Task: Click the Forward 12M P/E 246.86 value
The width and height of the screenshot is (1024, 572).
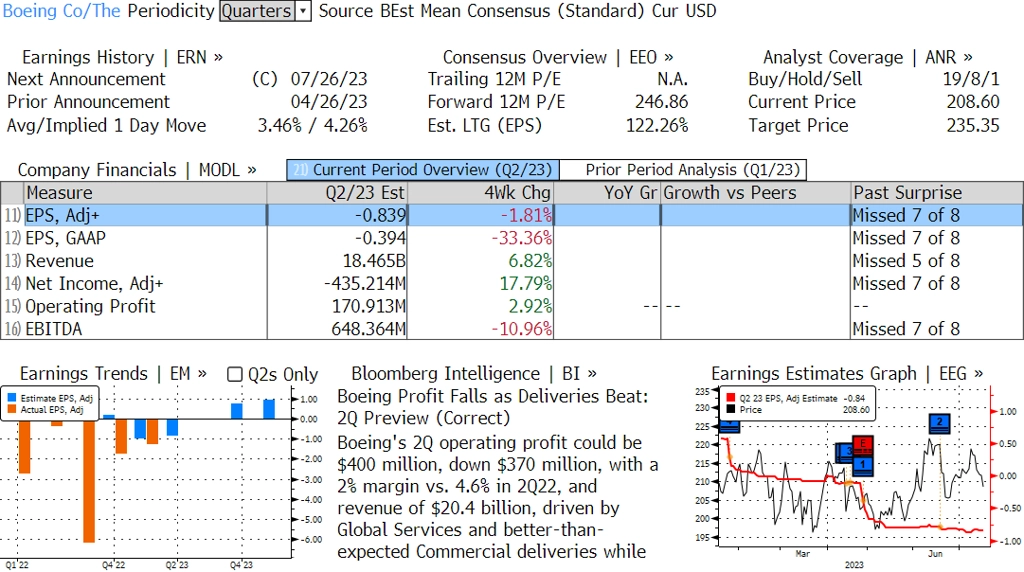Action: [662, 102]
